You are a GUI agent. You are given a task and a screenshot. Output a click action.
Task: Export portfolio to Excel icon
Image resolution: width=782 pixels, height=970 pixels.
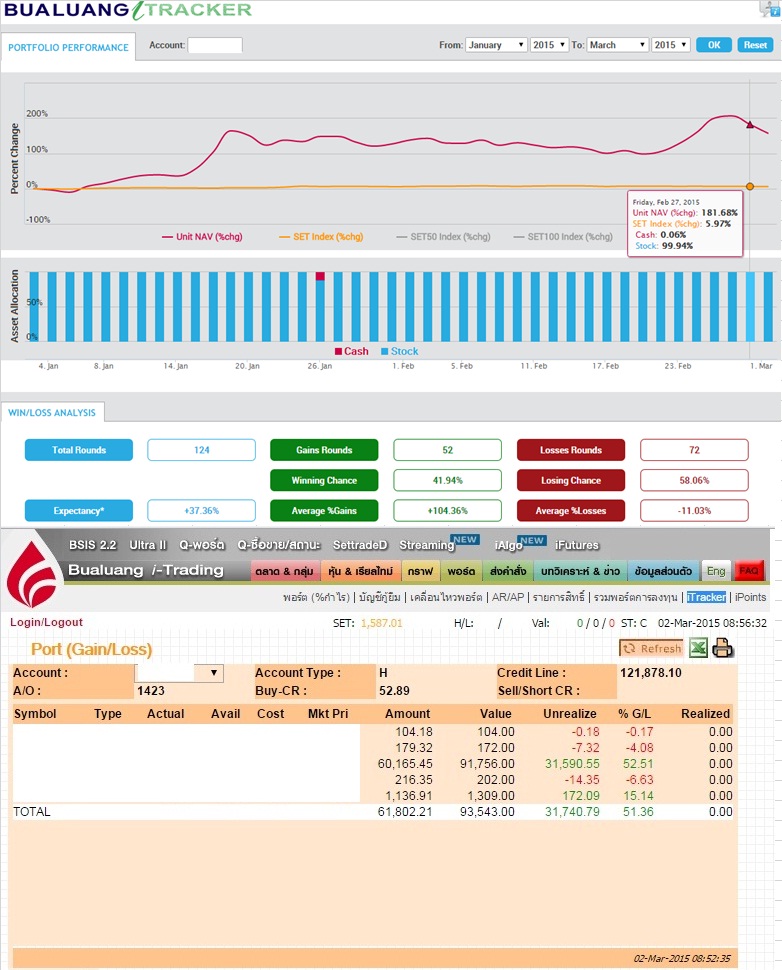(x=698, y=648)
